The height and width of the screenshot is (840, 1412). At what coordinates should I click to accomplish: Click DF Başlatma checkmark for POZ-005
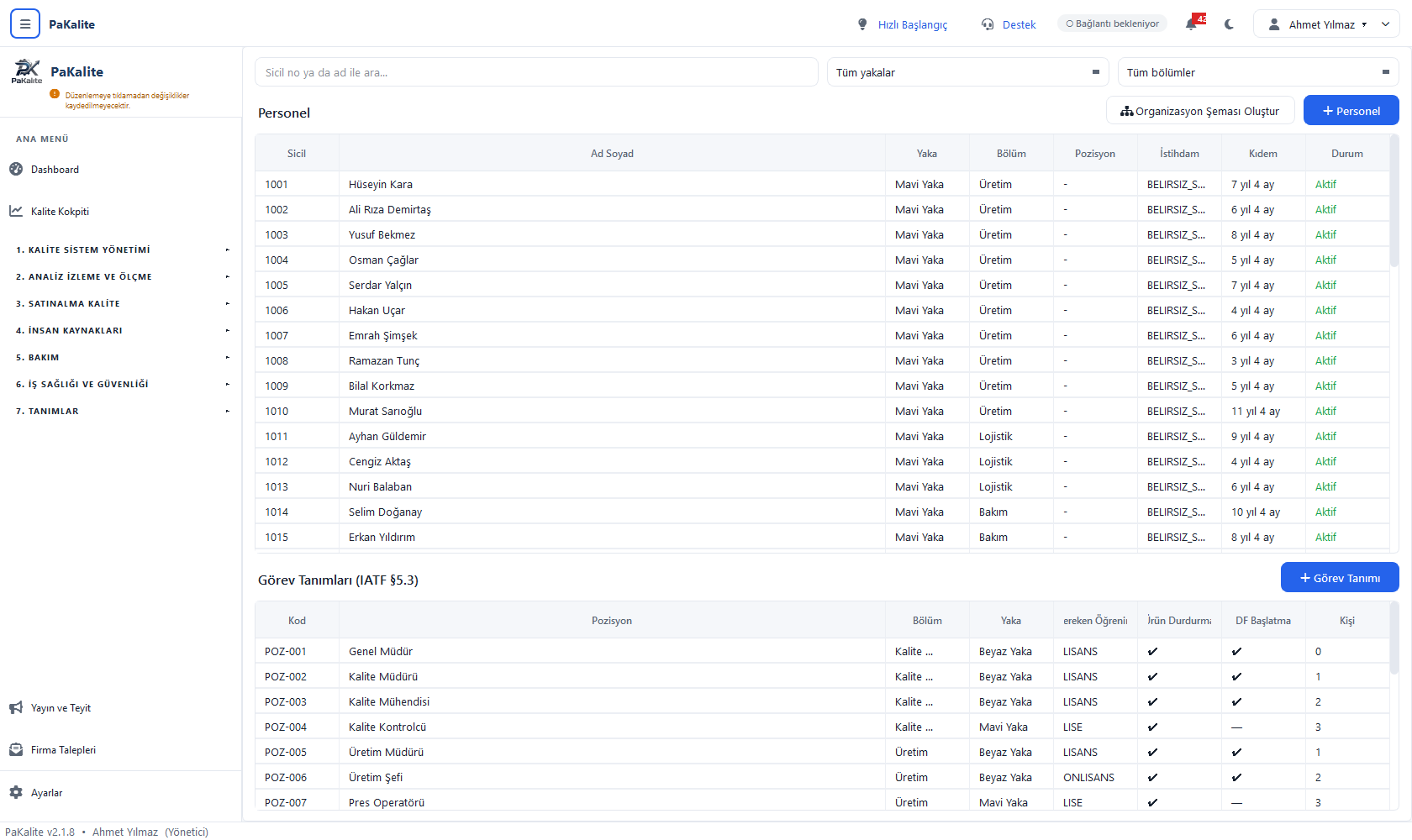1236,753
